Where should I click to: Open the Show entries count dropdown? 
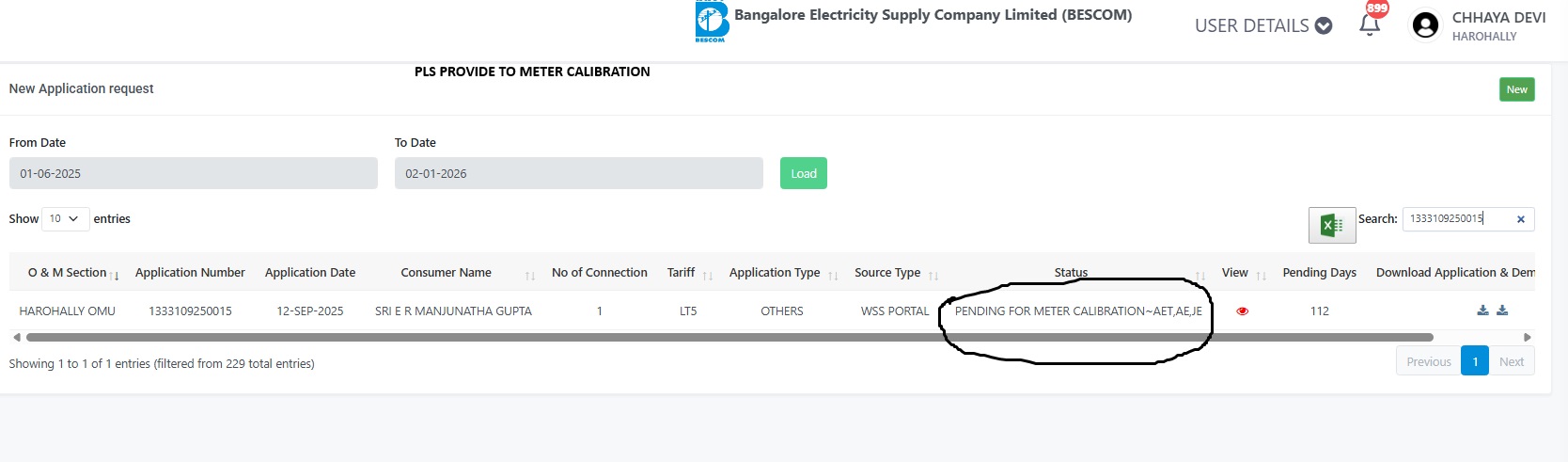[65, 219]
